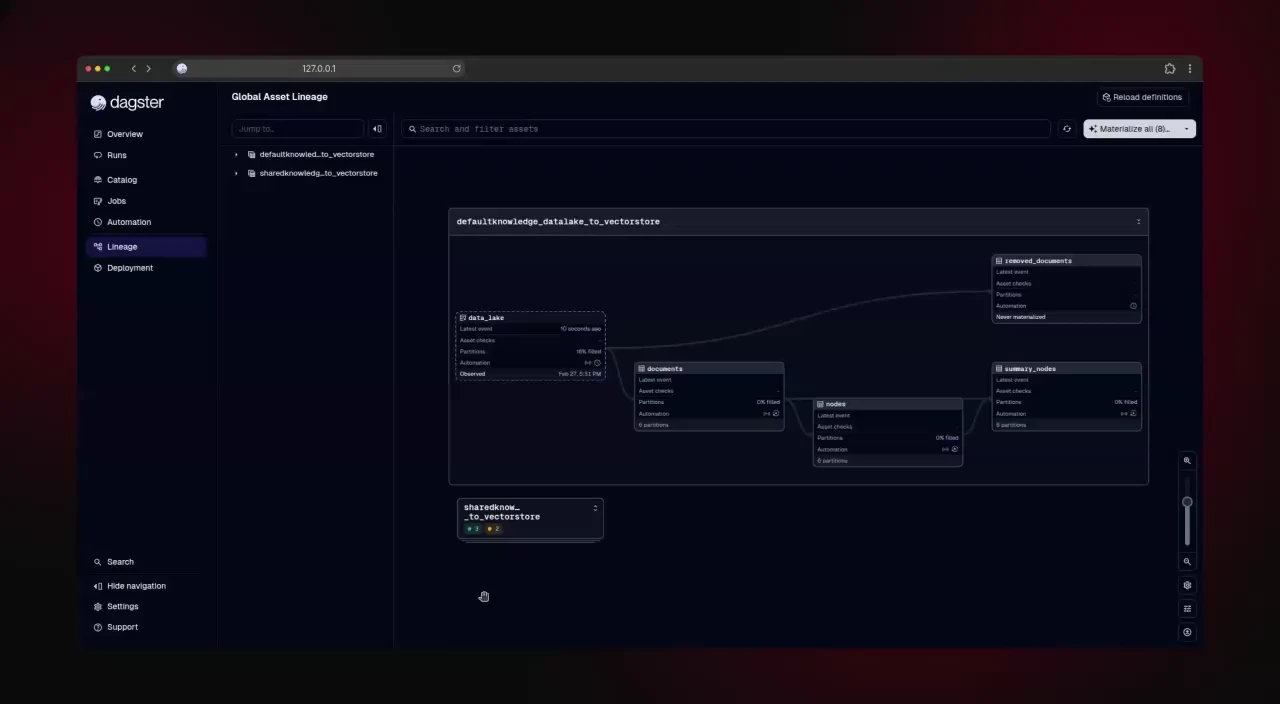Image resolution: width=1280 pixels, height=704 pixels.
Task: Open the Runs page
Action: pos(146,155)
